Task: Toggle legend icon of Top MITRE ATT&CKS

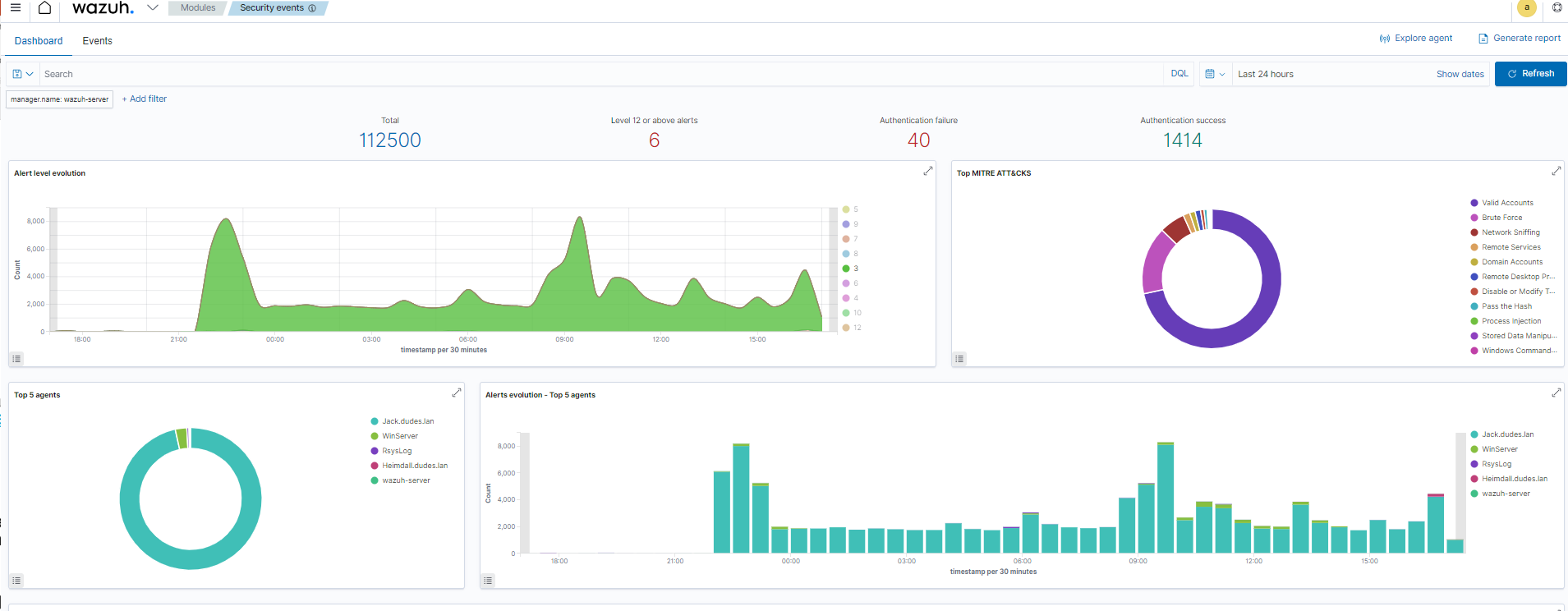Action: pyautogui.click(x=959, y=359)
